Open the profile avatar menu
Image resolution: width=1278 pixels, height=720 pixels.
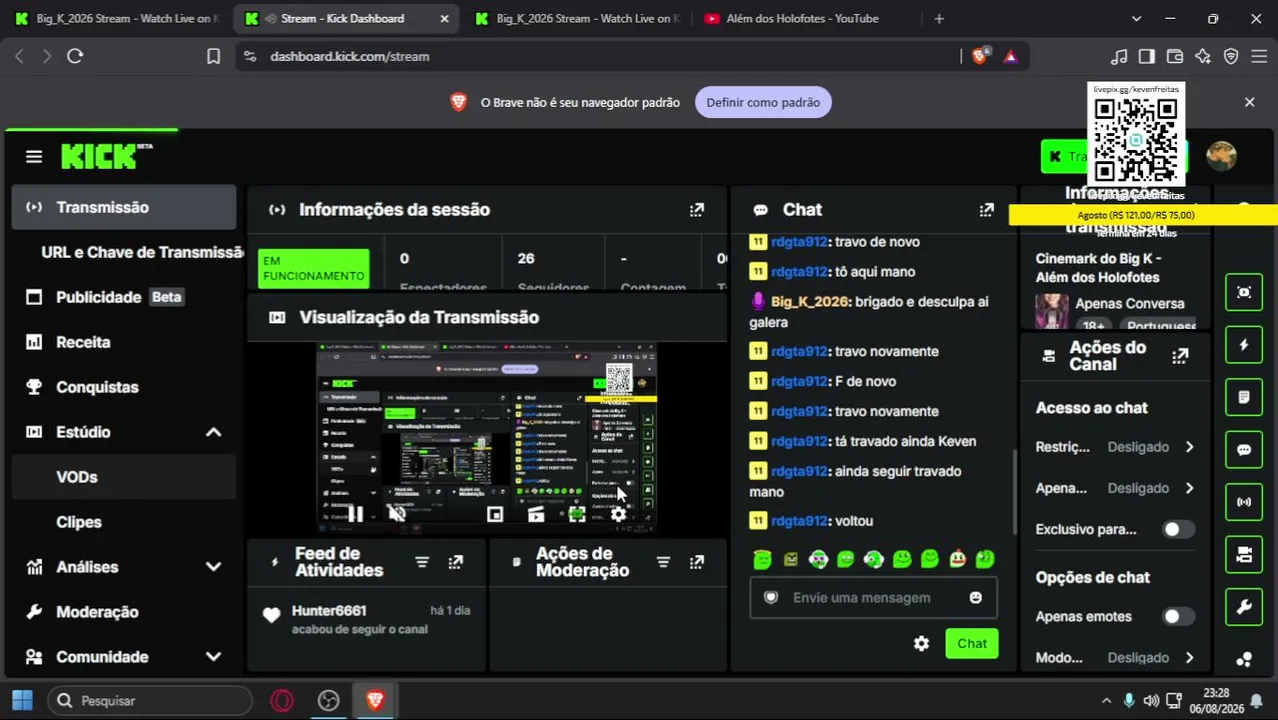pyautogui.click(x=1221, y=156)
